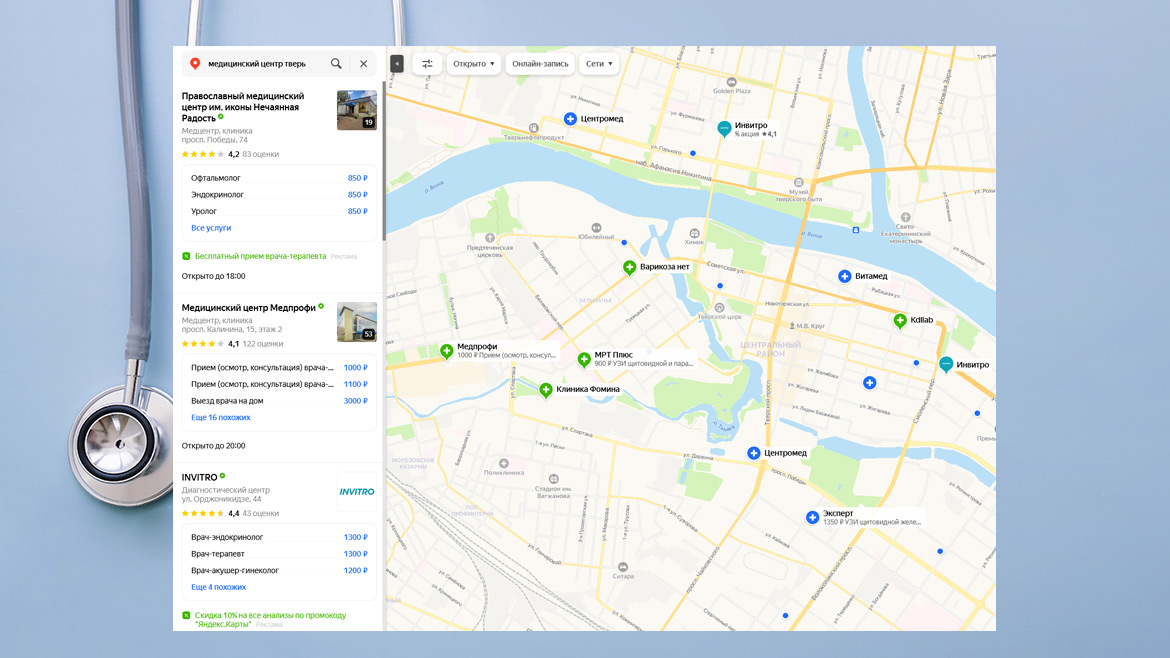
Task: Open the filter settings icon
Action: (427, 64)
